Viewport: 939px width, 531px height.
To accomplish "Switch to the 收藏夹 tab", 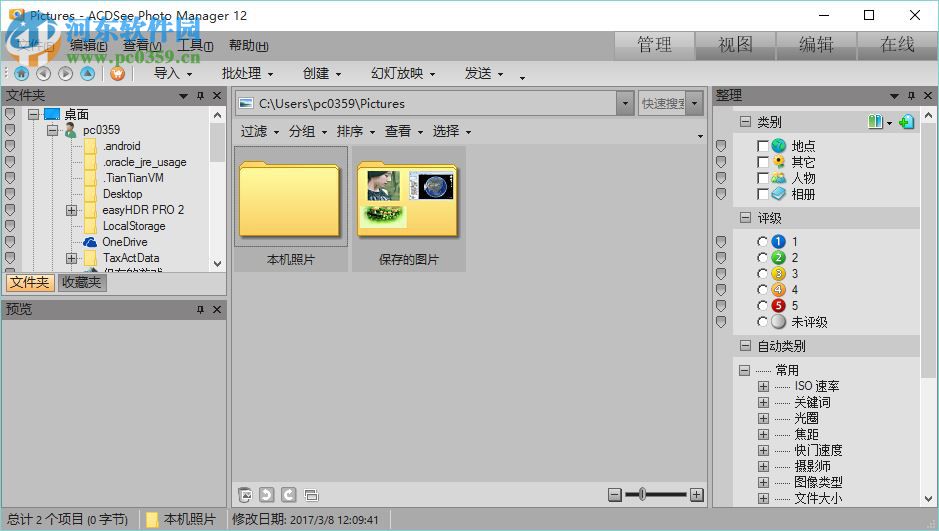I will (x=82, y=283).
